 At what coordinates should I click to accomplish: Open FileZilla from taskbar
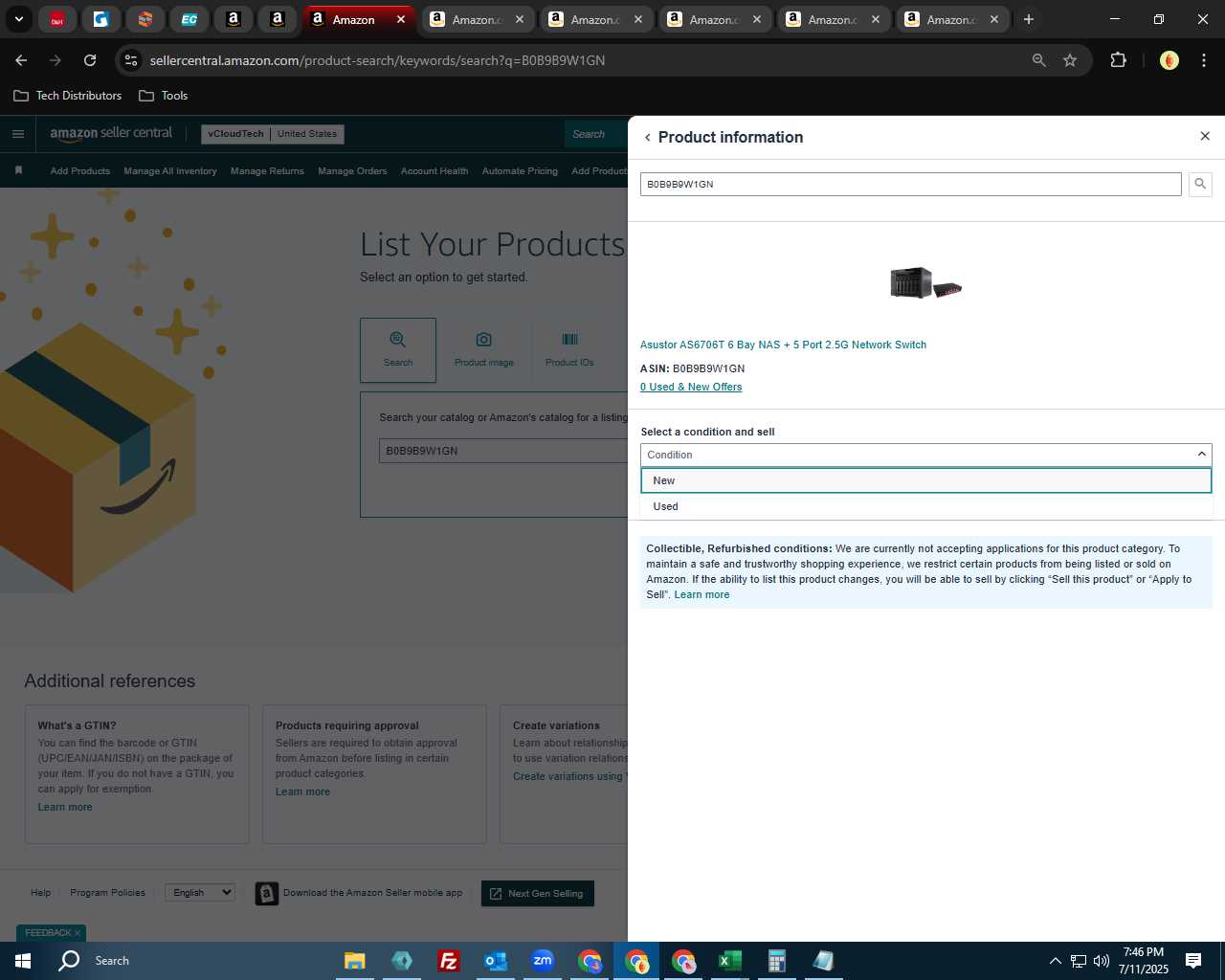449,961
